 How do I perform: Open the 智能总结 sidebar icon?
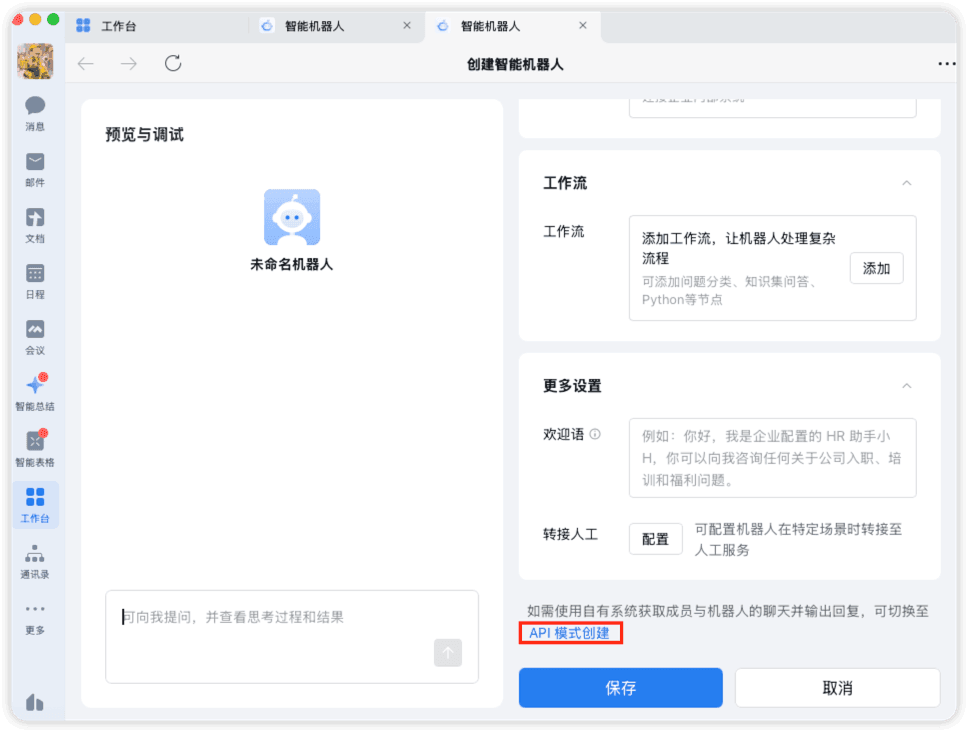[x=35, y=393]
